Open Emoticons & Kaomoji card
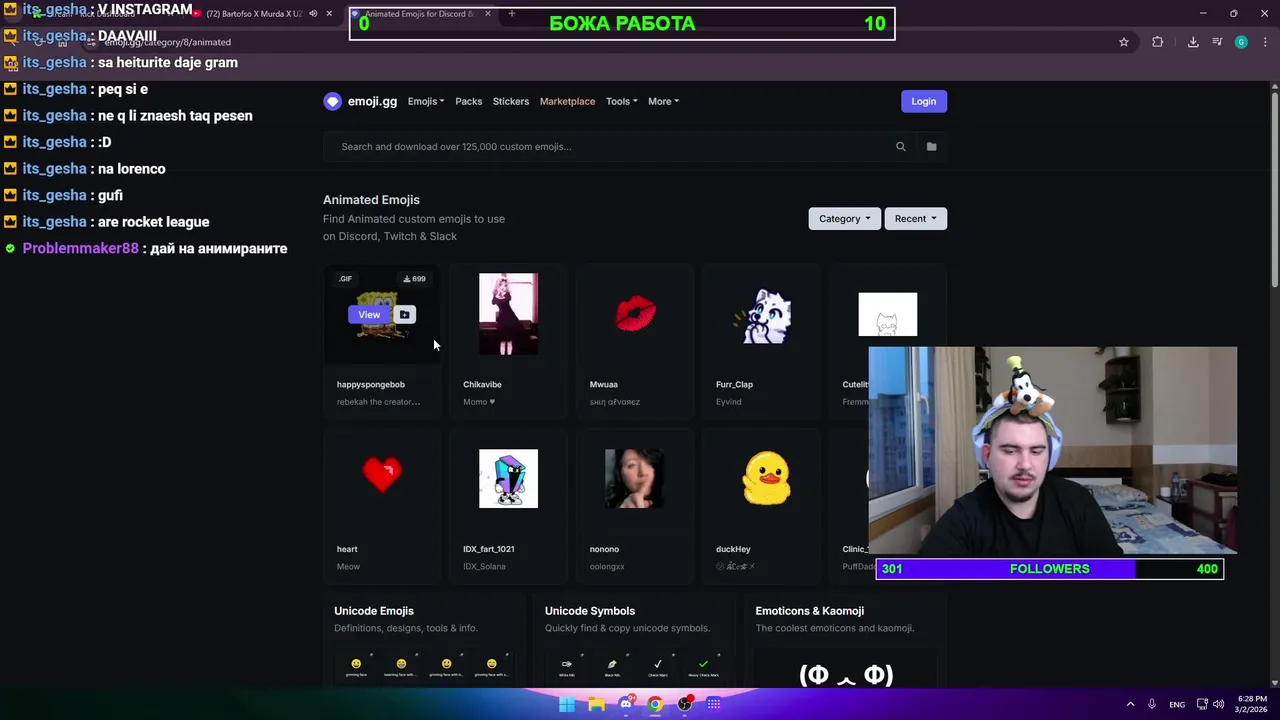This screenshot has height=720, width=1280. [810, 611]
